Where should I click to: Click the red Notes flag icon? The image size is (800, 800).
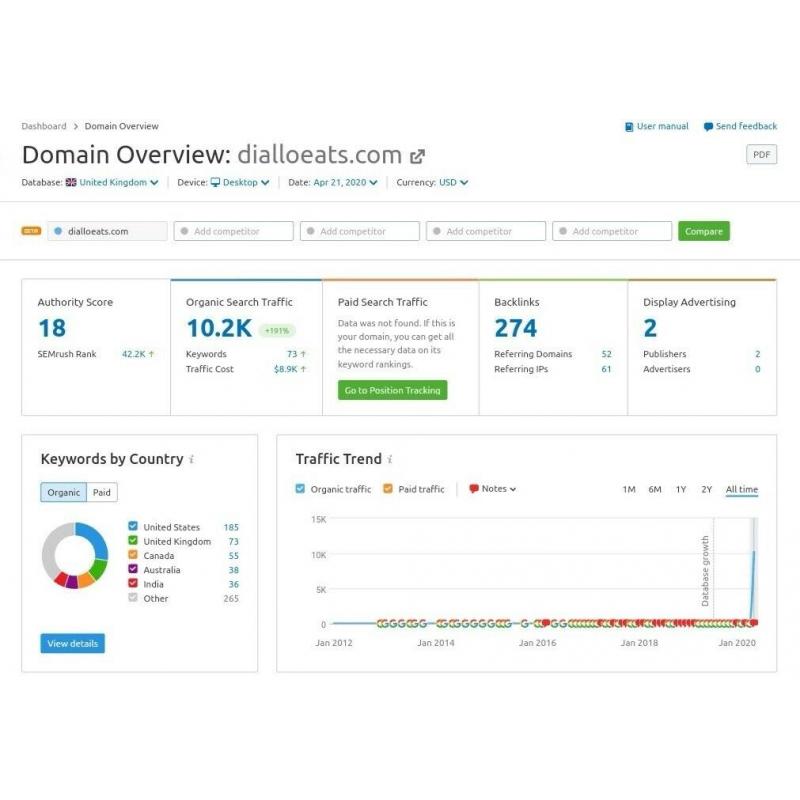pos(473,489)
